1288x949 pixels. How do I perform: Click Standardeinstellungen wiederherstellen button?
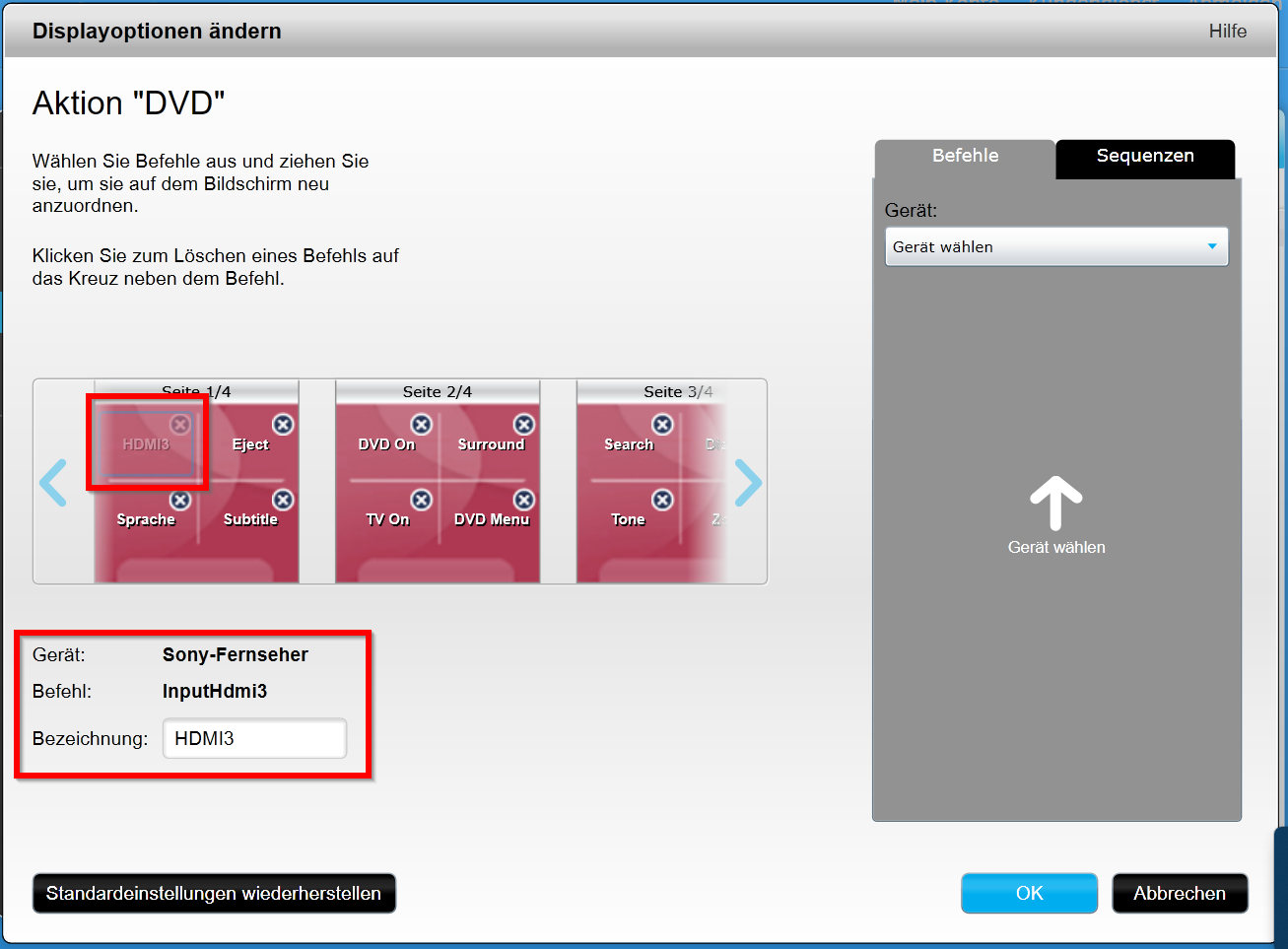pyautogui.click(x=214, y=893)
